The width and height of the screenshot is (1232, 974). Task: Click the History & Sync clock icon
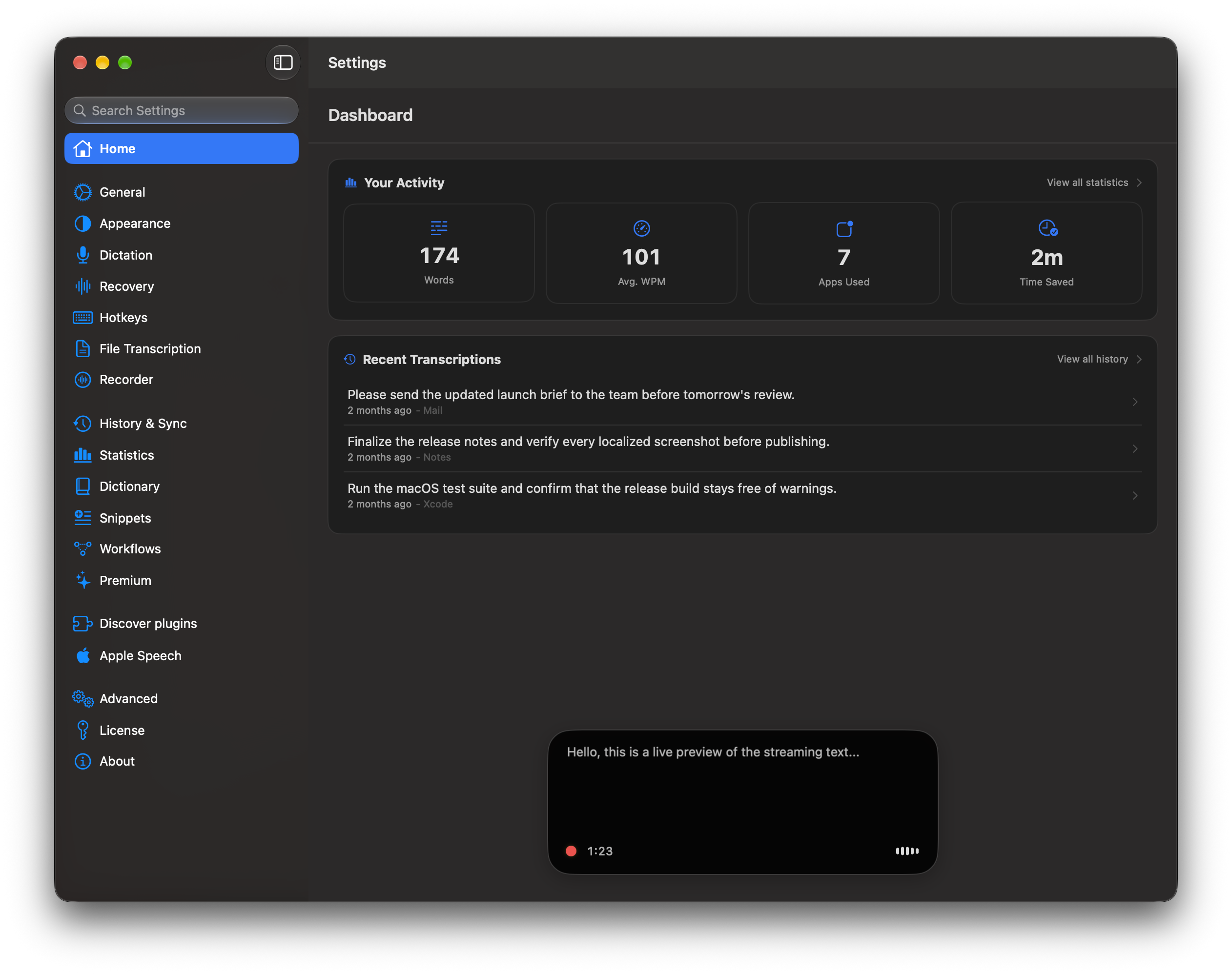pos(82,423)
